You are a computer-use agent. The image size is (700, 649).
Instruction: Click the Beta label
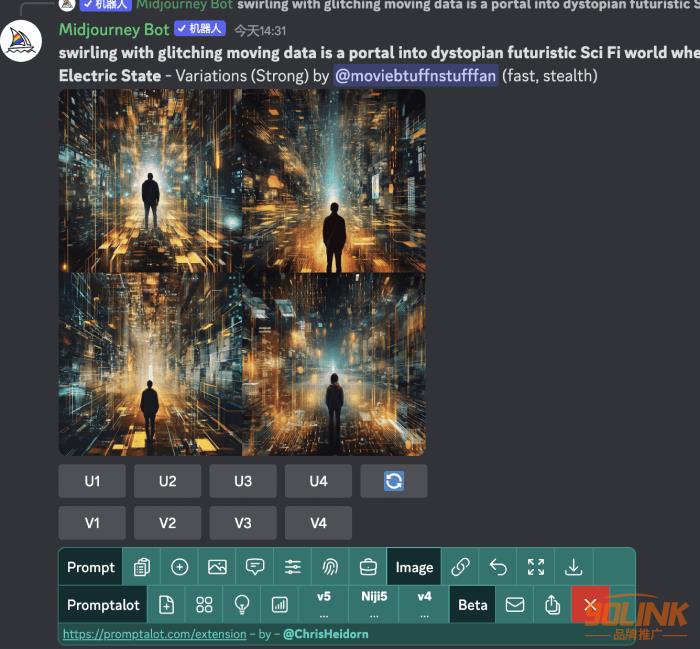pyautogui.click(x=472, y=605)
